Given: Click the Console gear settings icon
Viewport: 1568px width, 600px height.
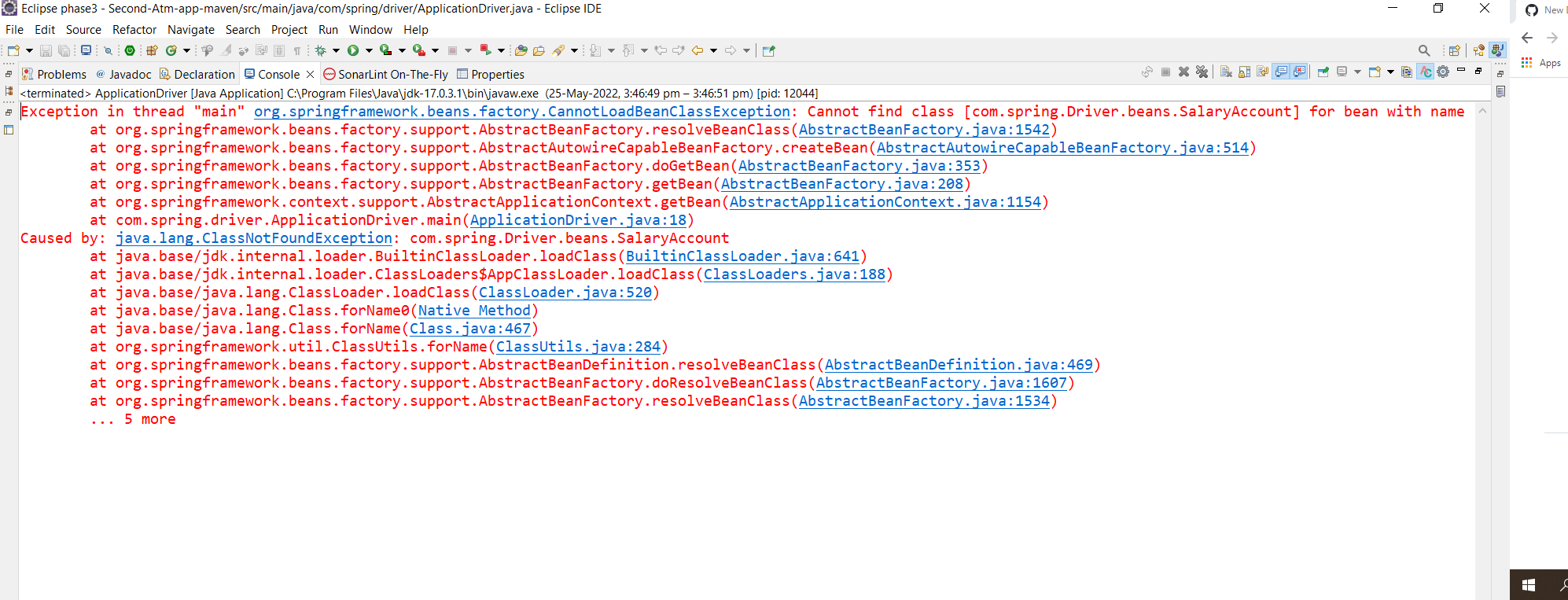Looking at the screenshot, I should 1443,72.
